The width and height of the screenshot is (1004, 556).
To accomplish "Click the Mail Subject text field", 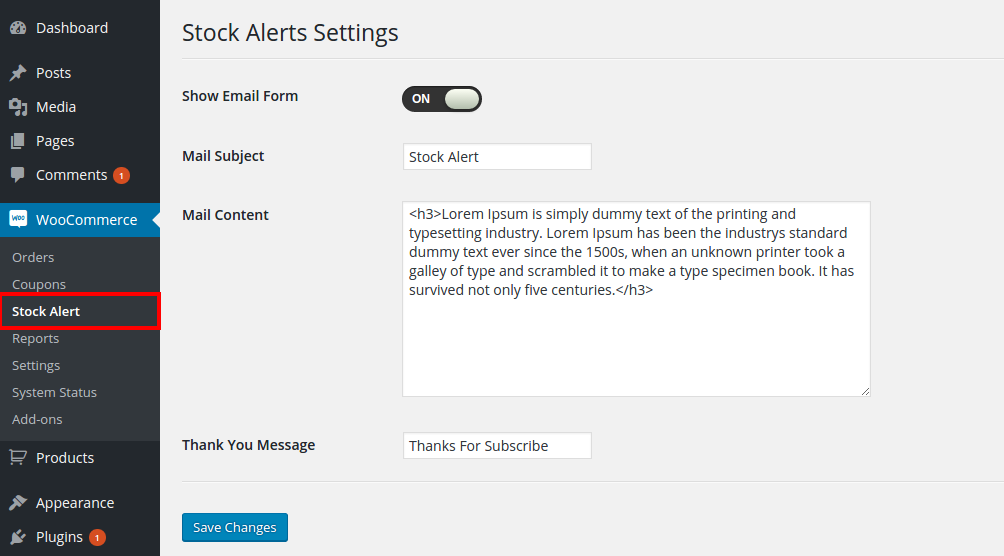I will point(497,156).
